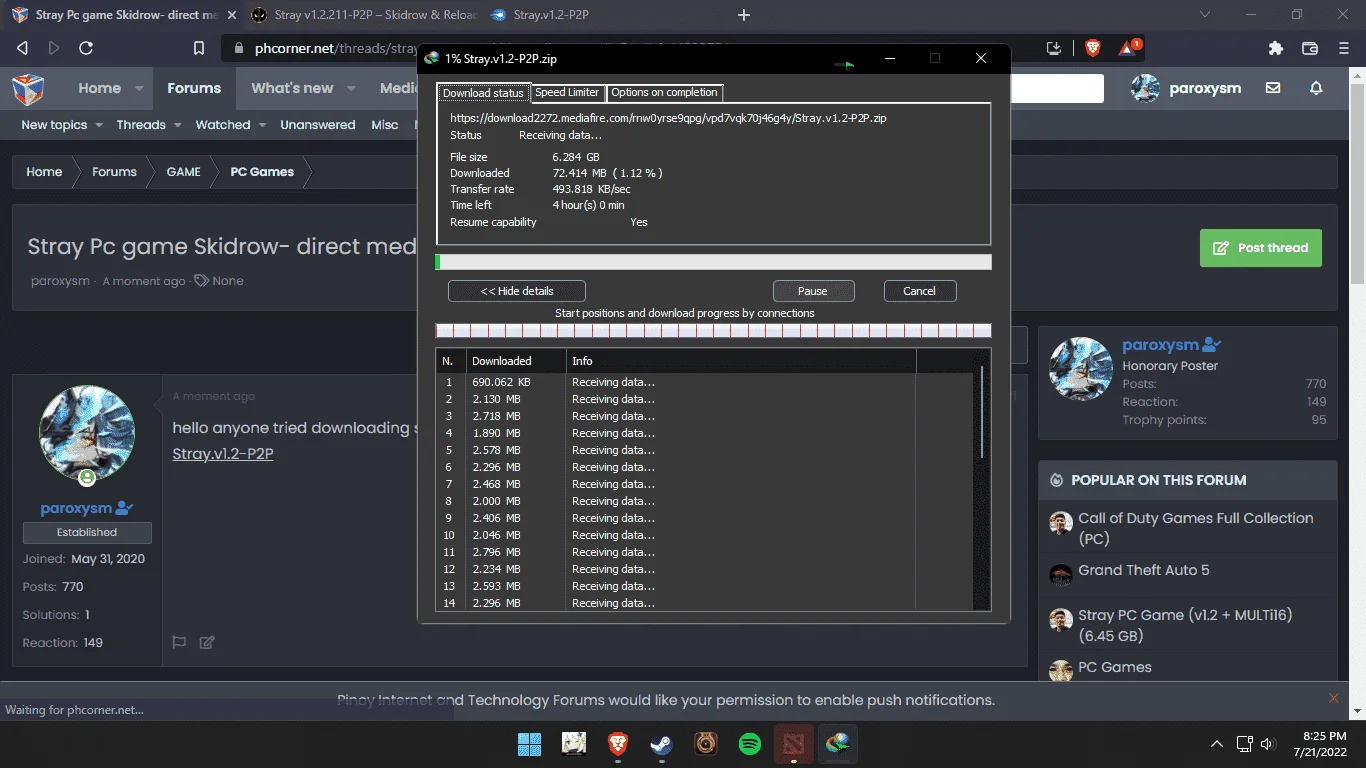Image resolution: width=1366 pixels, height=768 pixels.
Task: Reload the page with the refresh icon
Action: [86, 48]
